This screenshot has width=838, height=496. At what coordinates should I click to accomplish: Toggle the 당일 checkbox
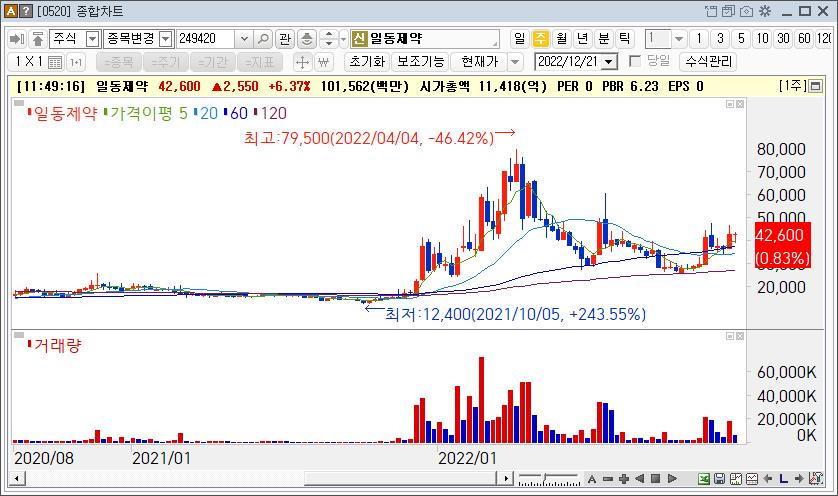coord(635,61)
